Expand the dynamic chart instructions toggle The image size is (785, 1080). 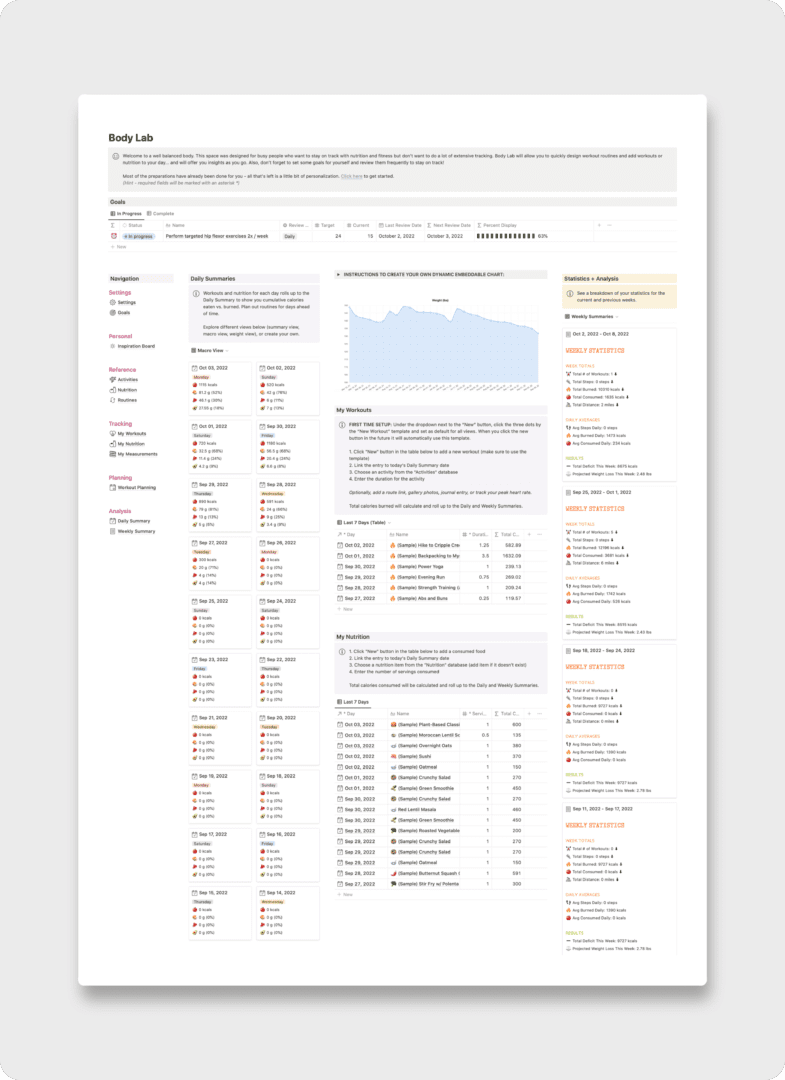coord(339,273)
